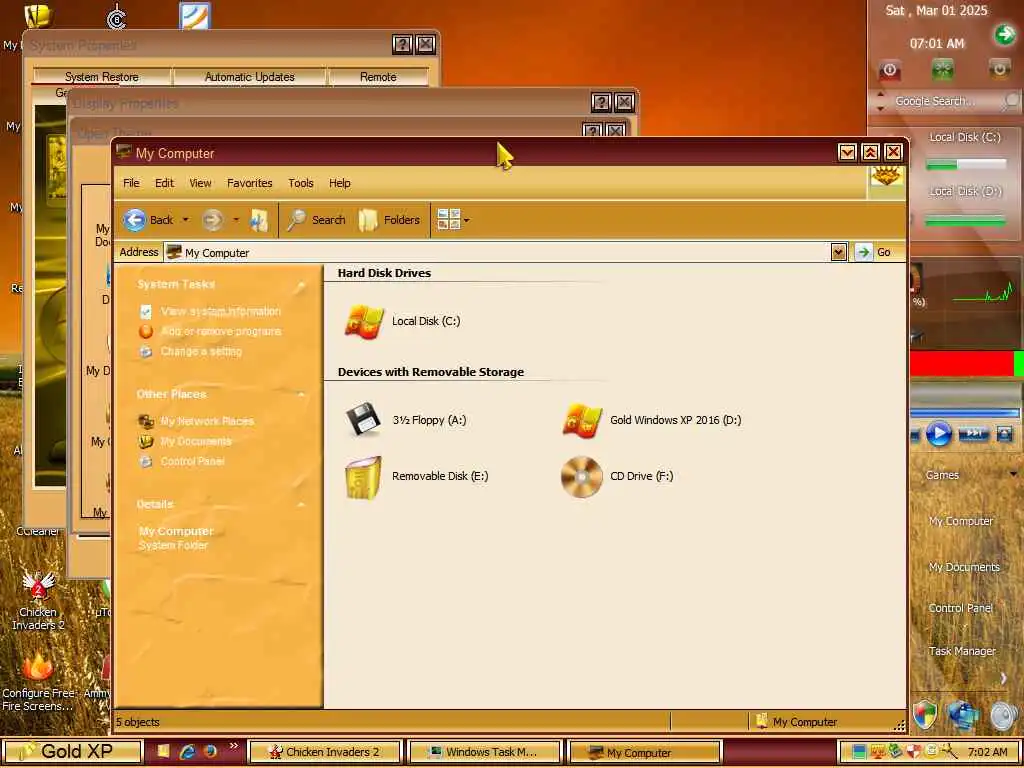Image resolution: width=1024 pixels, height=768 pixels.
Task: Click the Go button
Action: [874, 252]
